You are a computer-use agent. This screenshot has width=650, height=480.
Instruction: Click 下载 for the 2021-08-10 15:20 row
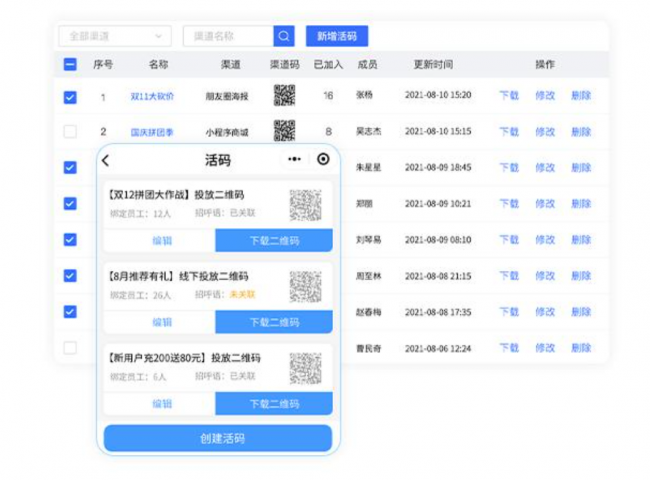(x=509, y=95)
